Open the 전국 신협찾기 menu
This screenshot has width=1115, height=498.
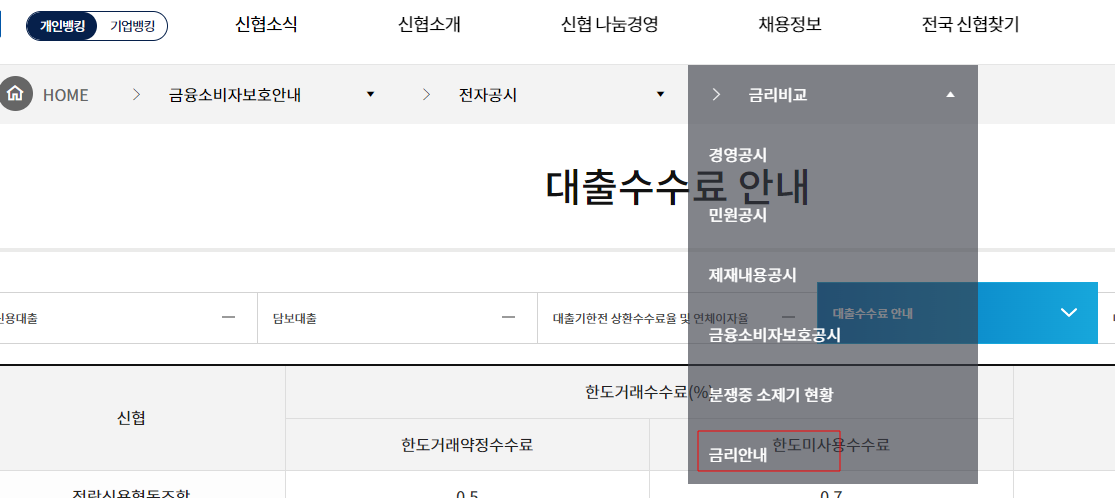[970, 25]
